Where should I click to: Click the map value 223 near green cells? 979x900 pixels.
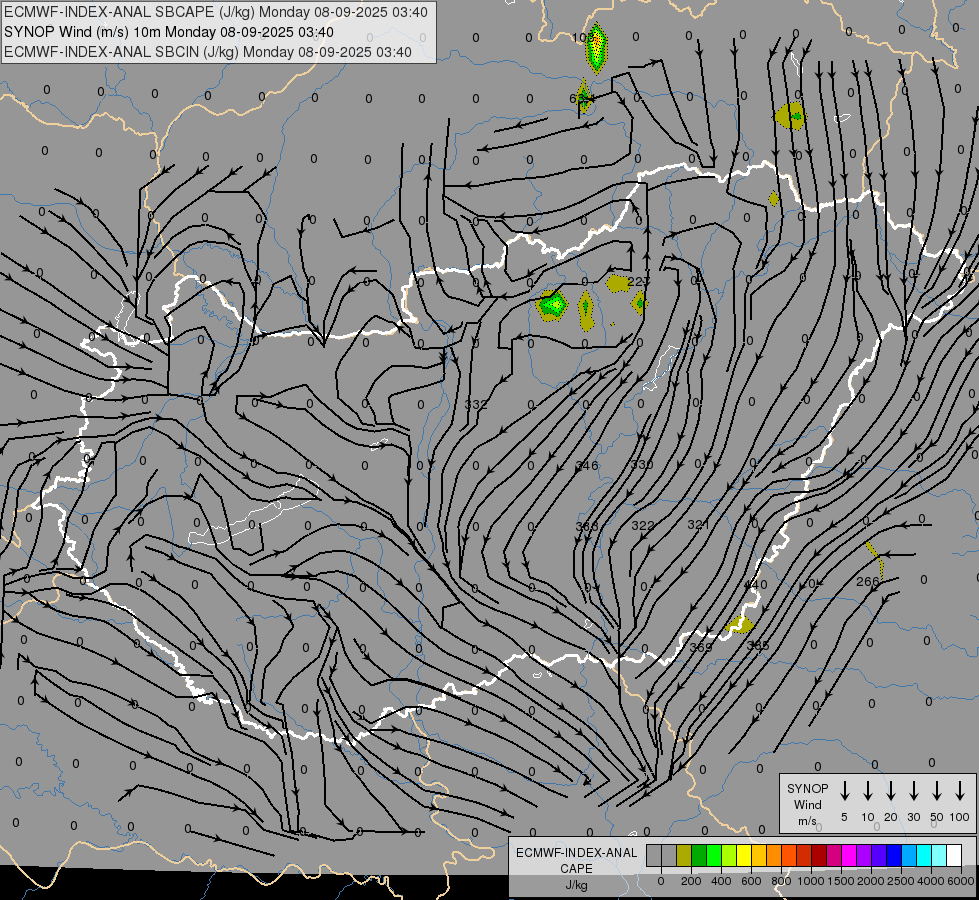pyautogui.click(x=638, y=282)
